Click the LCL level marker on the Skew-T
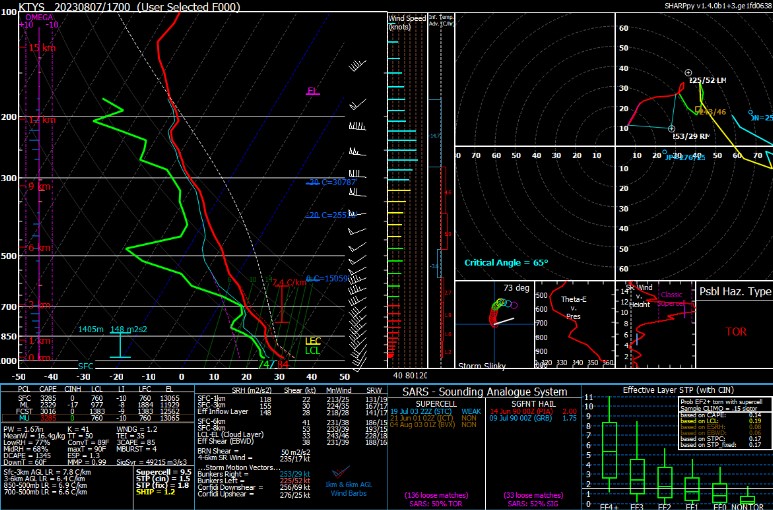Viewport: 773px width, 510px height. (312, 351)
